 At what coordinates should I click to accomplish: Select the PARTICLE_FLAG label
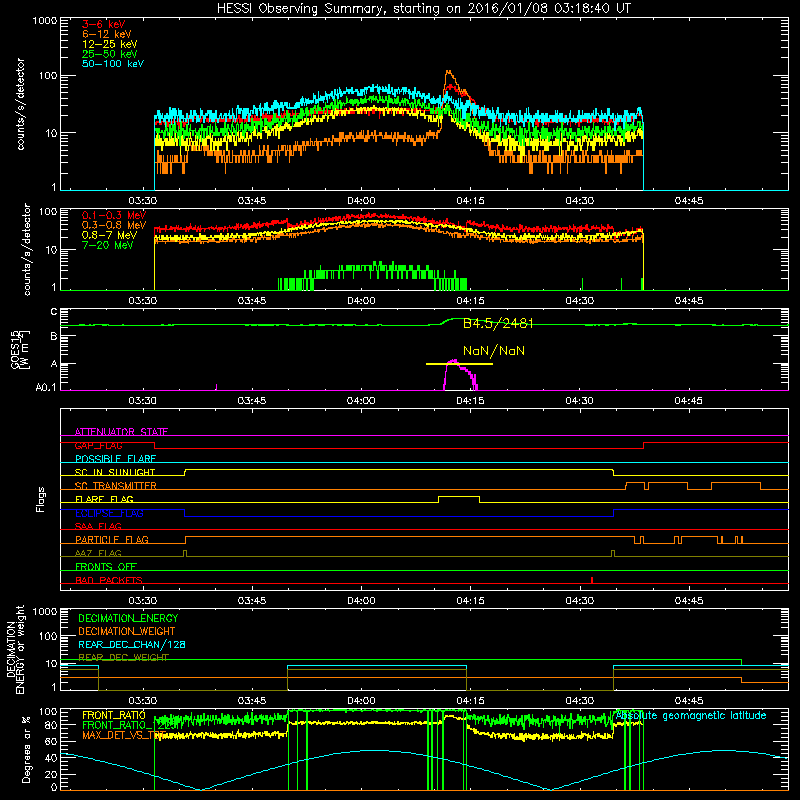[112, 540]
